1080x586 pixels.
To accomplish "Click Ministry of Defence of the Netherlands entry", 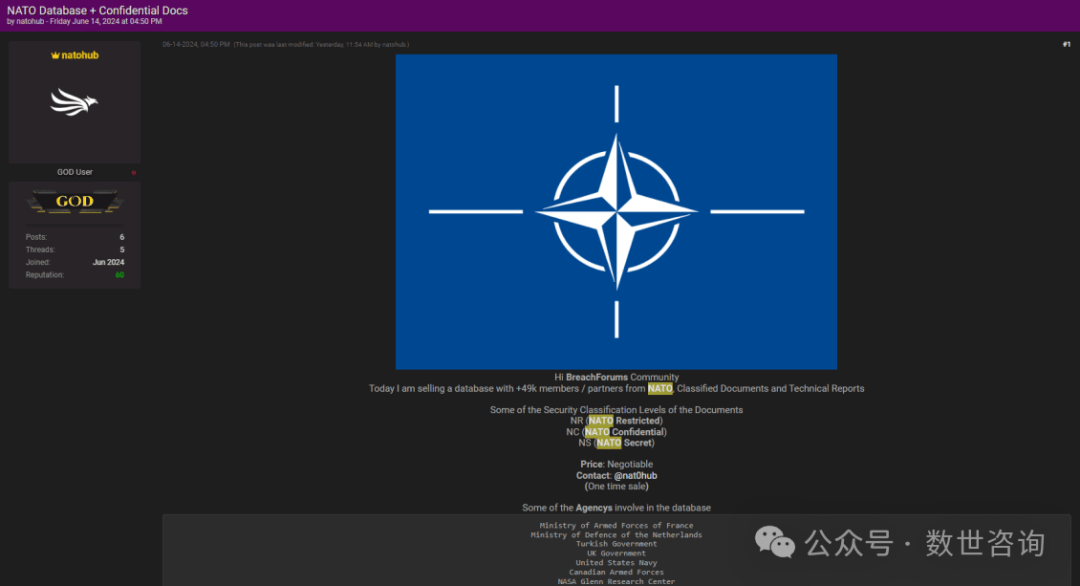I will tap(616, 535).
